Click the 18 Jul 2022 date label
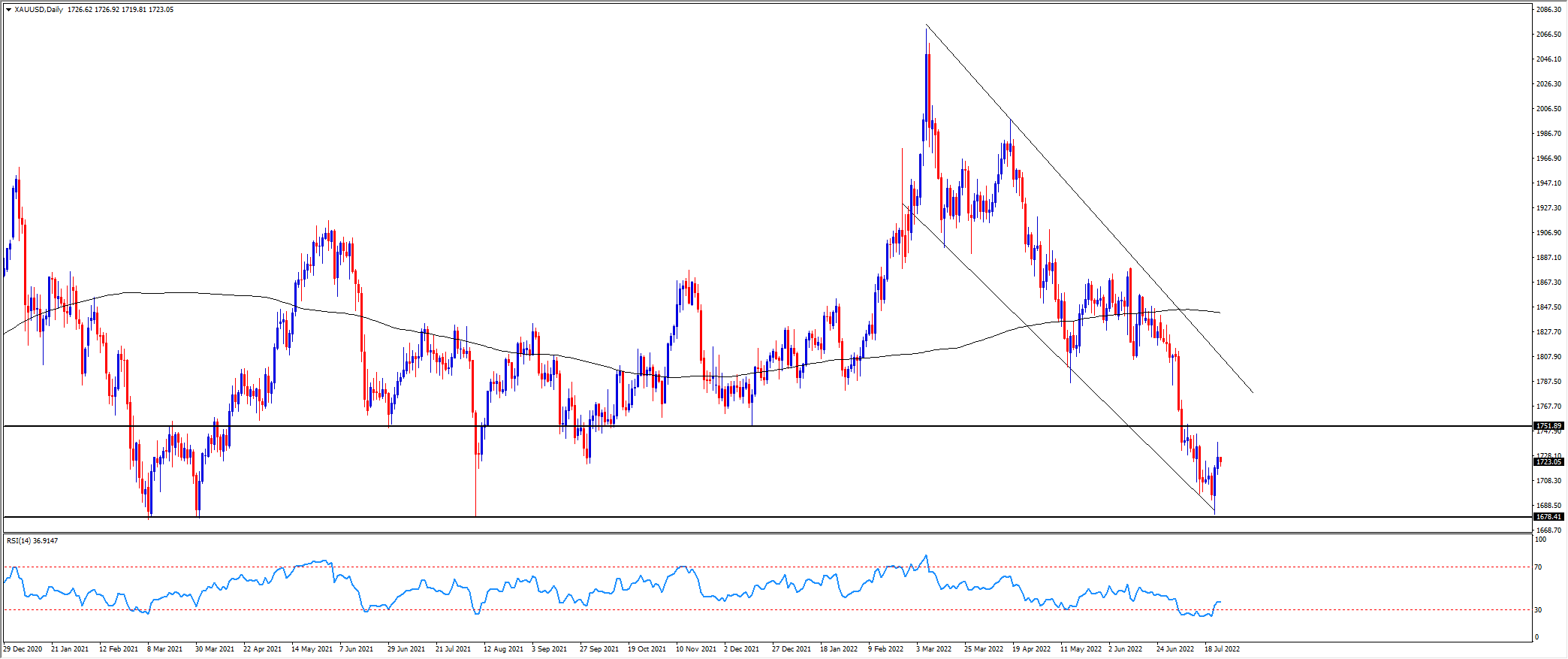 (x=1222, y=648)
